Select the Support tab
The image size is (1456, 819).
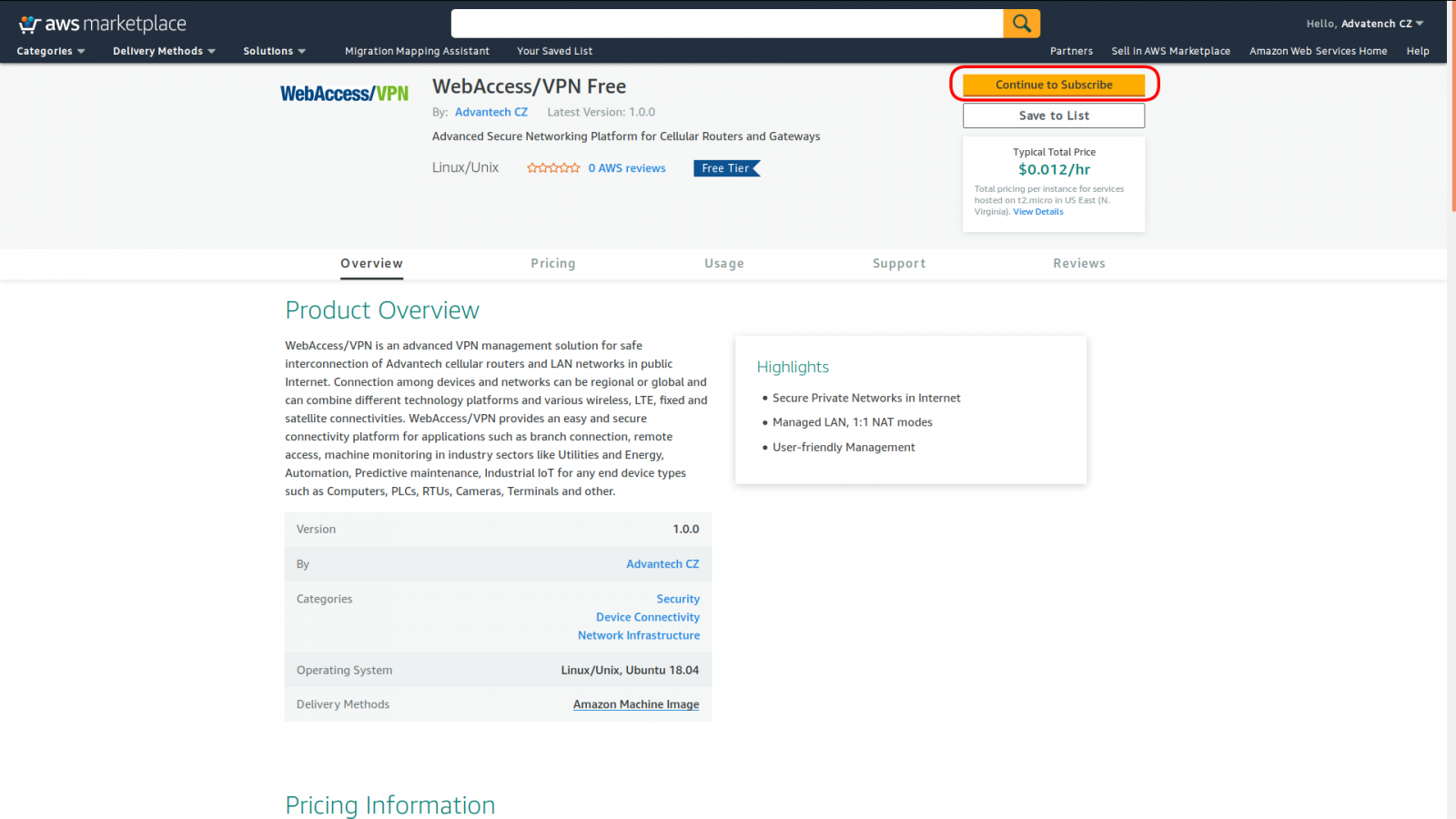point(898,264)
